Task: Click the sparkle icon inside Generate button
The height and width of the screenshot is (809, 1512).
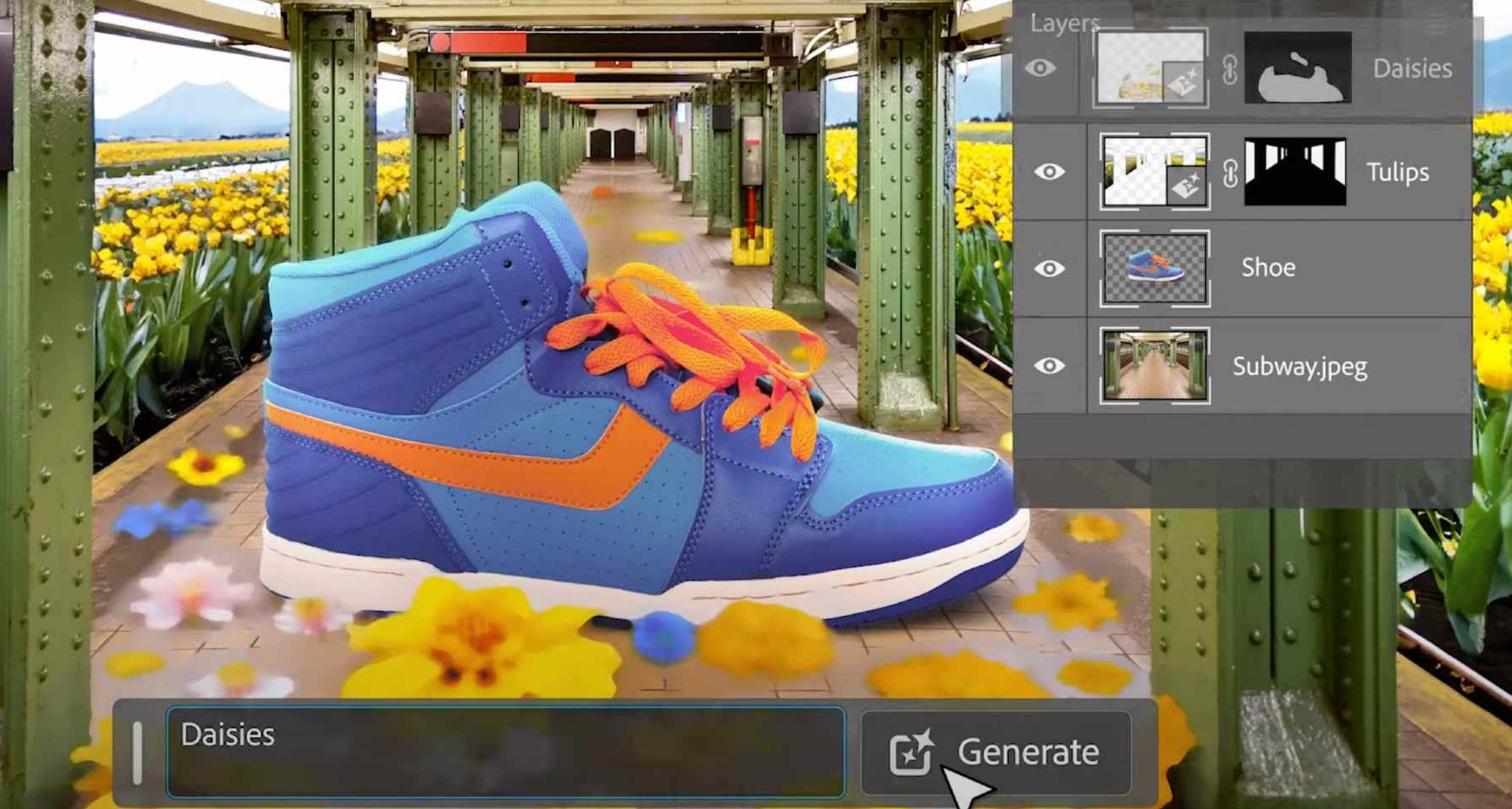Action: 911,752
